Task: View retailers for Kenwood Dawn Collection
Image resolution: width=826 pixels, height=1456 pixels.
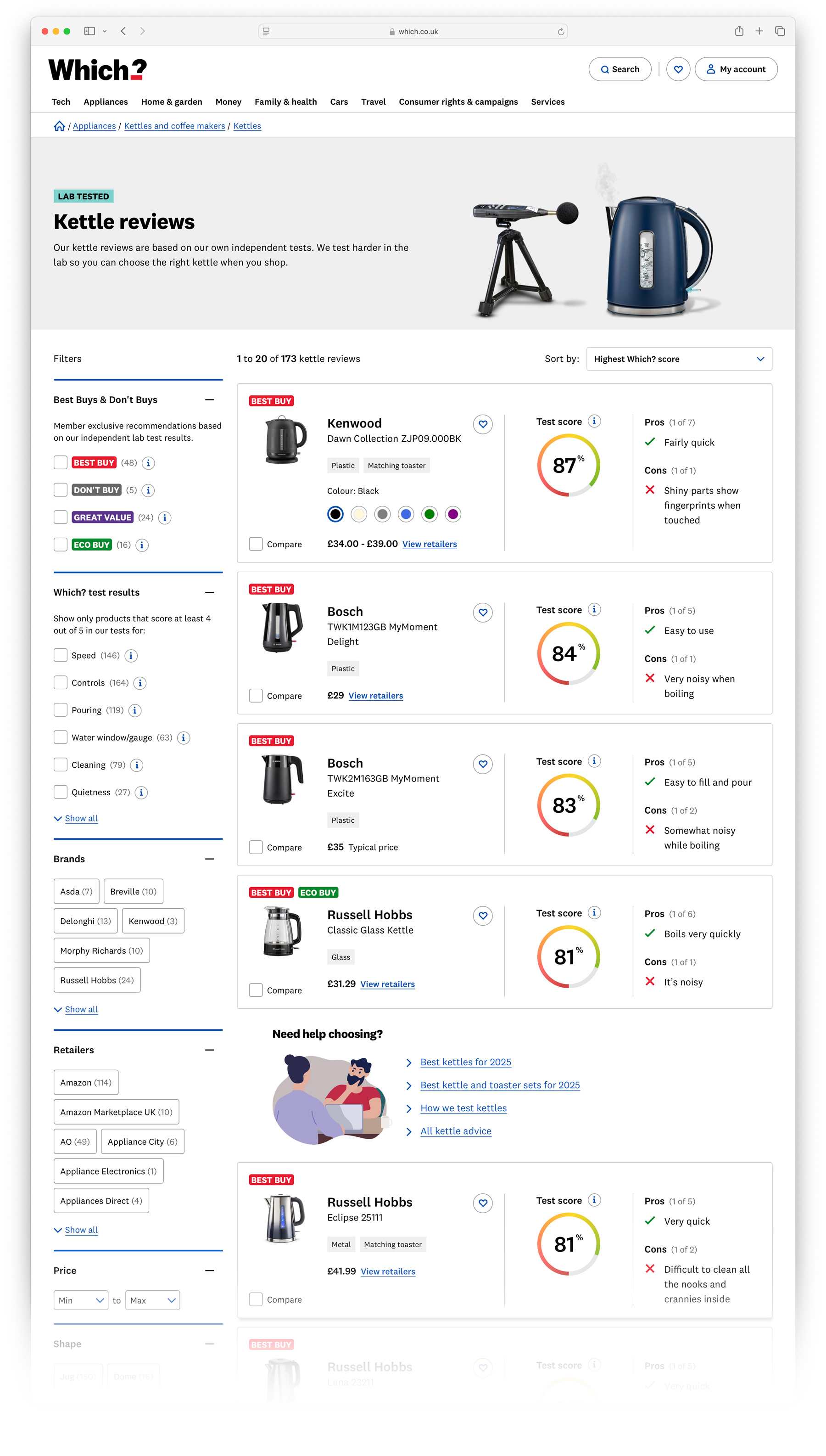Action: click(430, 544)
